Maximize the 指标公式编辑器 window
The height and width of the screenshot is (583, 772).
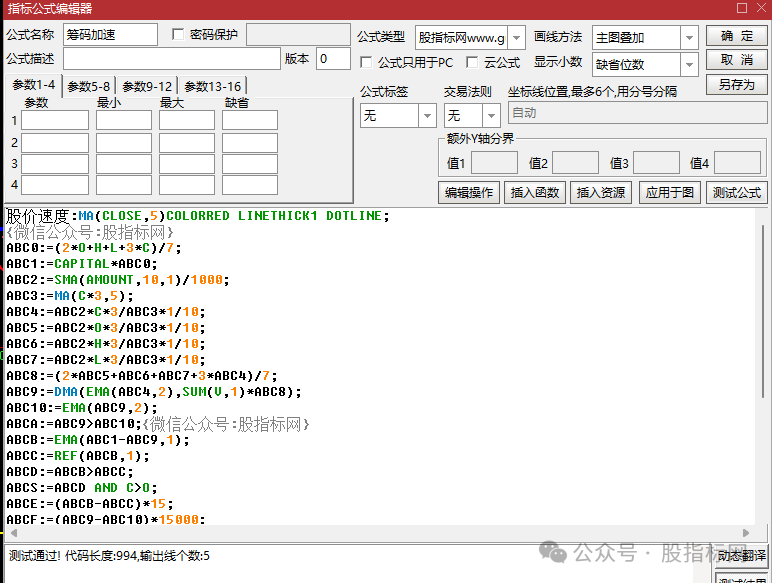pos(742,8)
